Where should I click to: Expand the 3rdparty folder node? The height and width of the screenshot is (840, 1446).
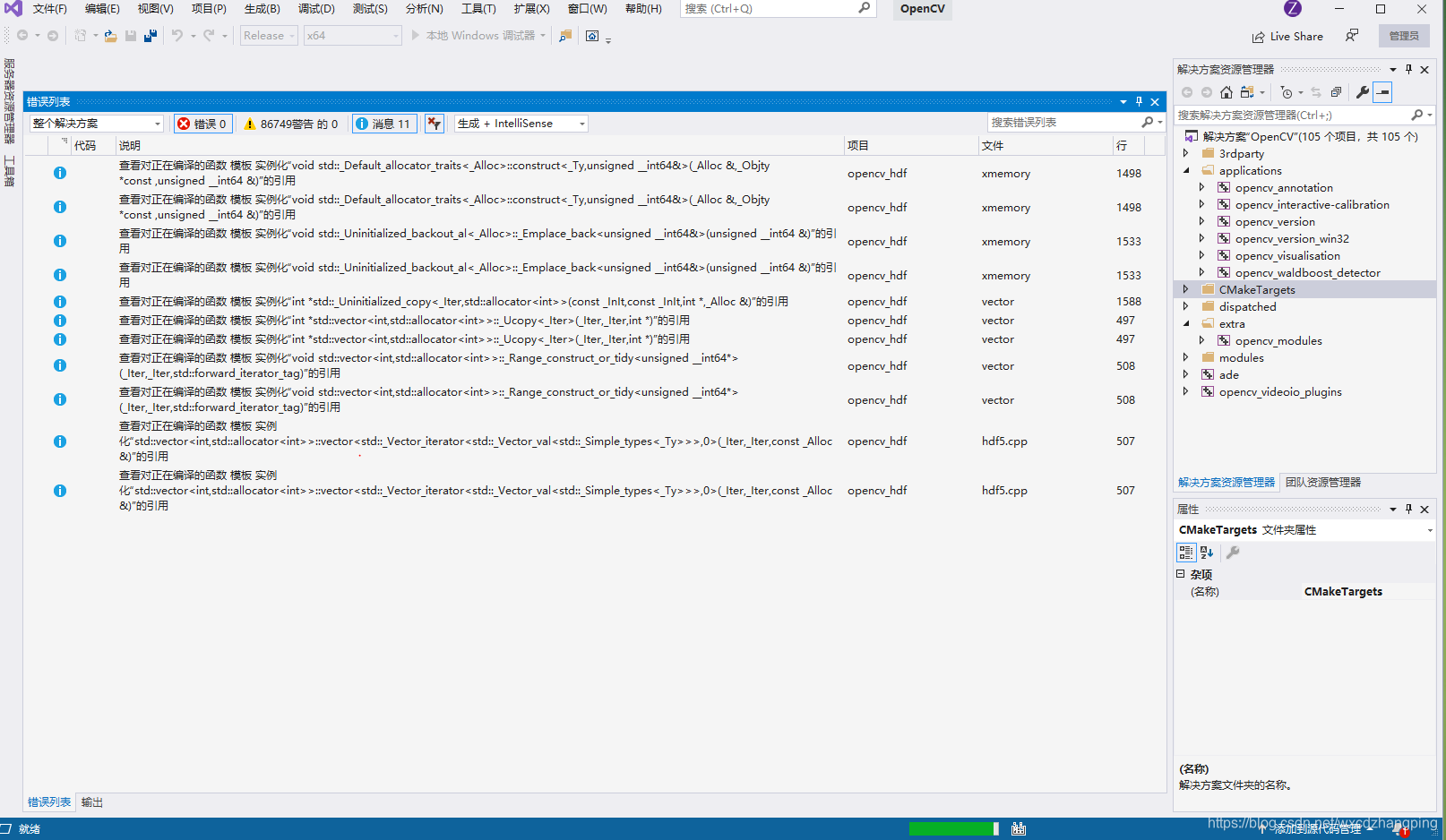1186,153
